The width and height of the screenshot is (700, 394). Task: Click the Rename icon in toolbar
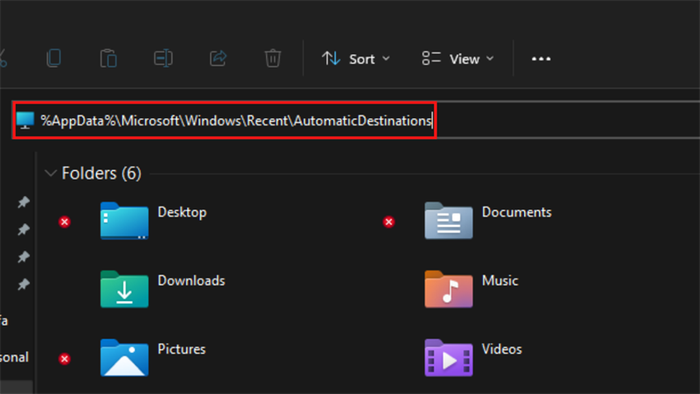click(x=163, y=58)
